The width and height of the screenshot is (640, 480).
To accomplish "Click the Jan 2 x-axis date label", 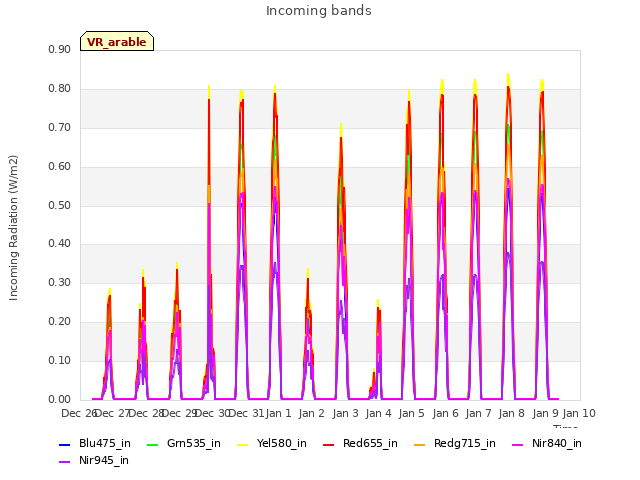I will coord(312,413).
